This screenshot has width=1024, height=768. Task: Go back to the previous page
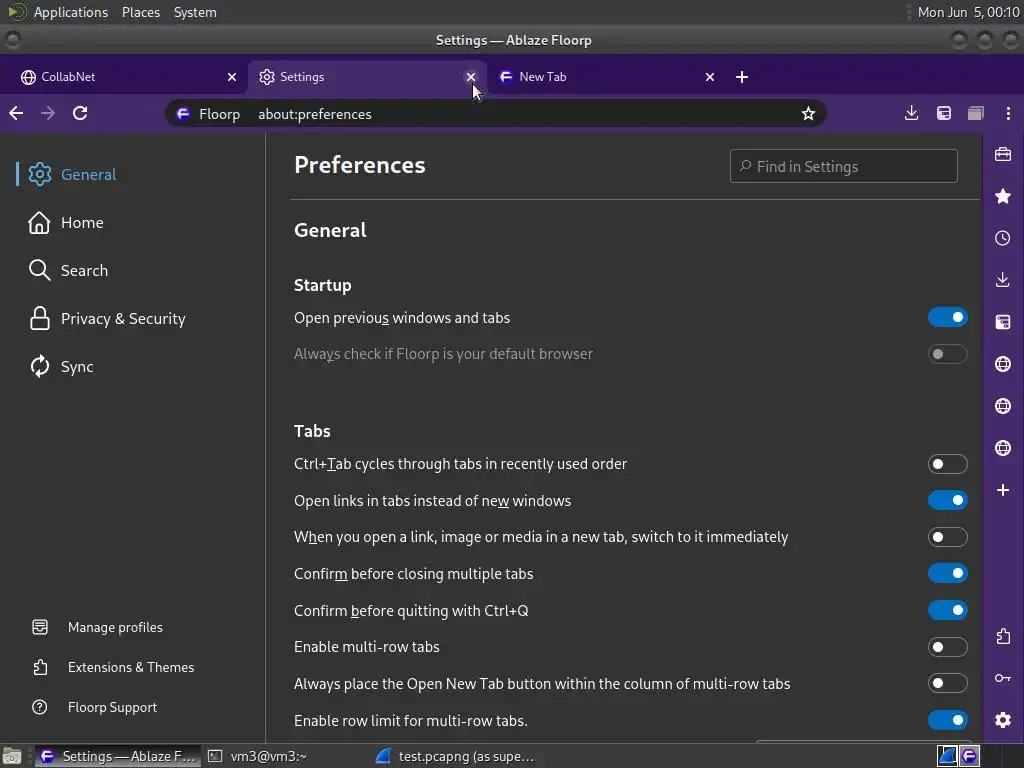coord(16,113)
